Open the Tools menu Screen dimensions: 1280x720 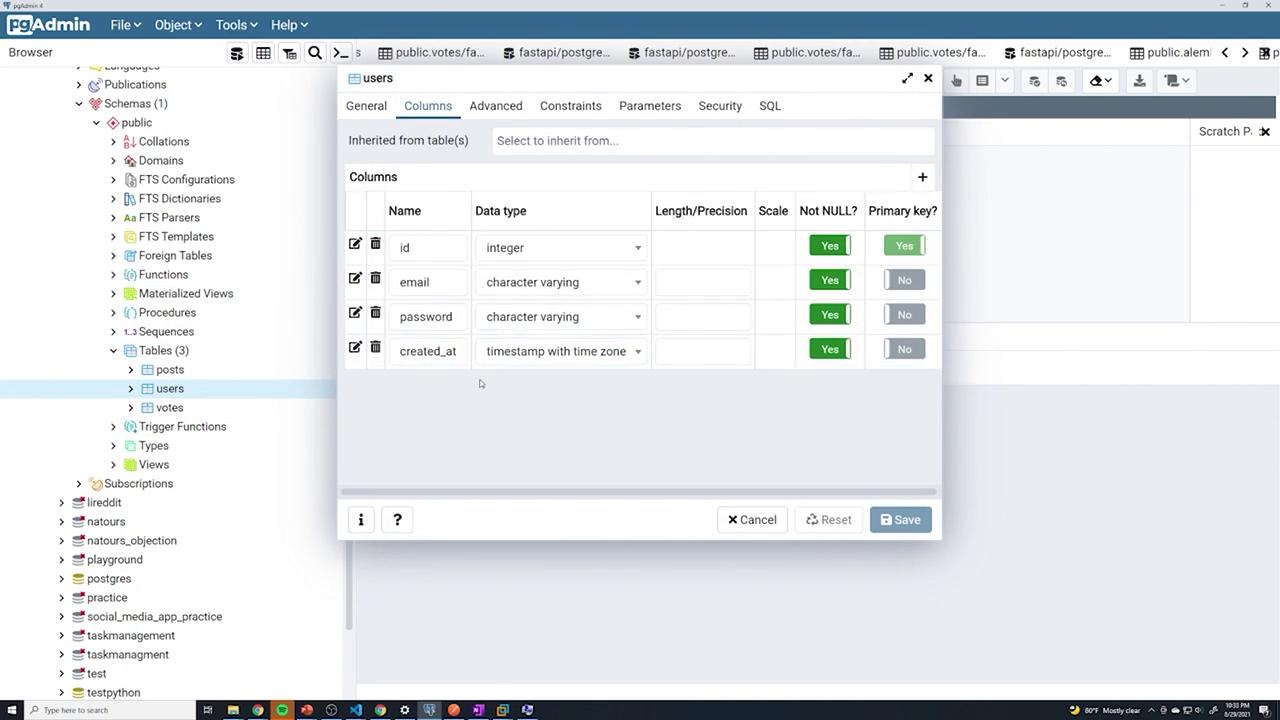point(236,25)
